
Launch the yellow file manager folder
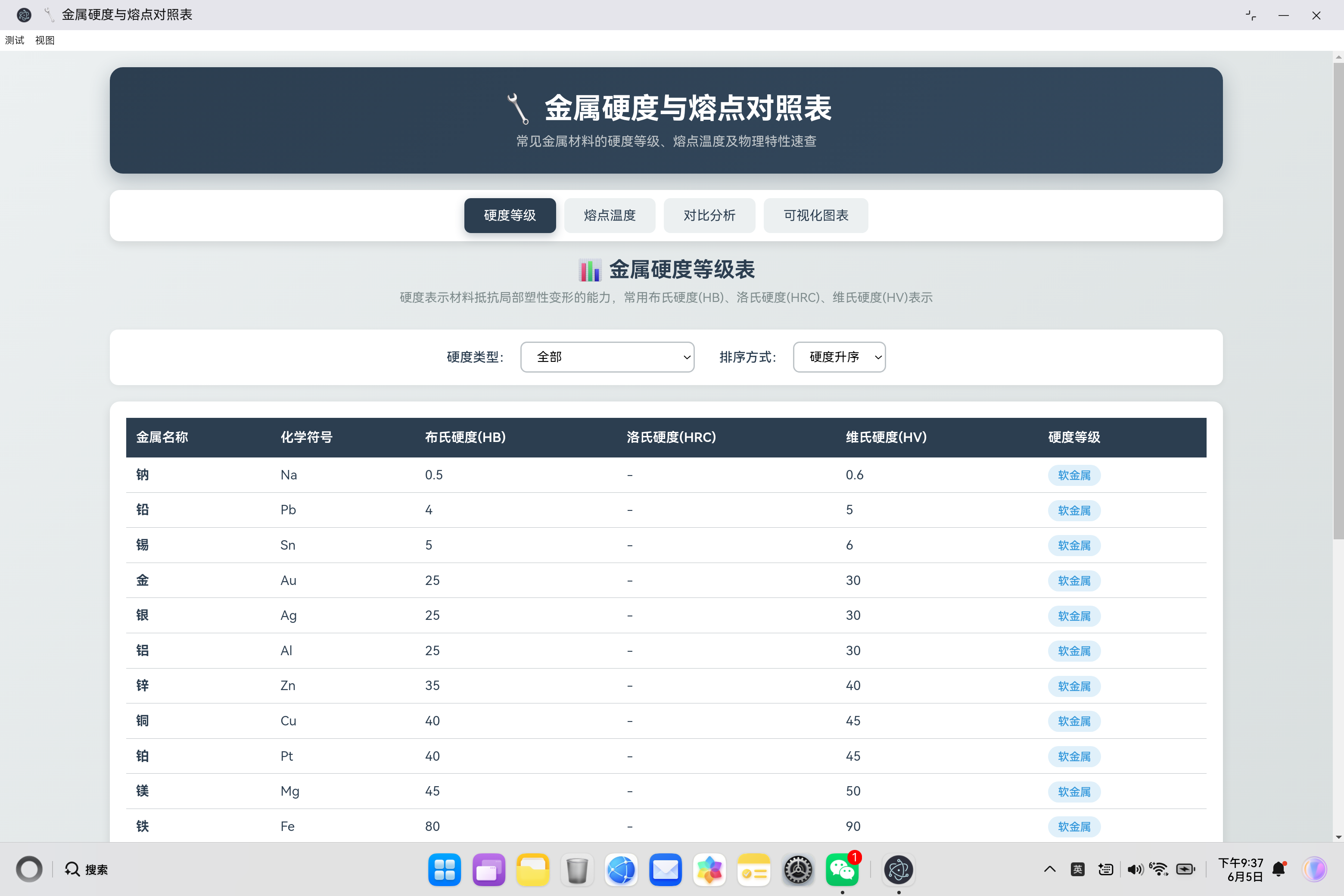coord(532,870)
